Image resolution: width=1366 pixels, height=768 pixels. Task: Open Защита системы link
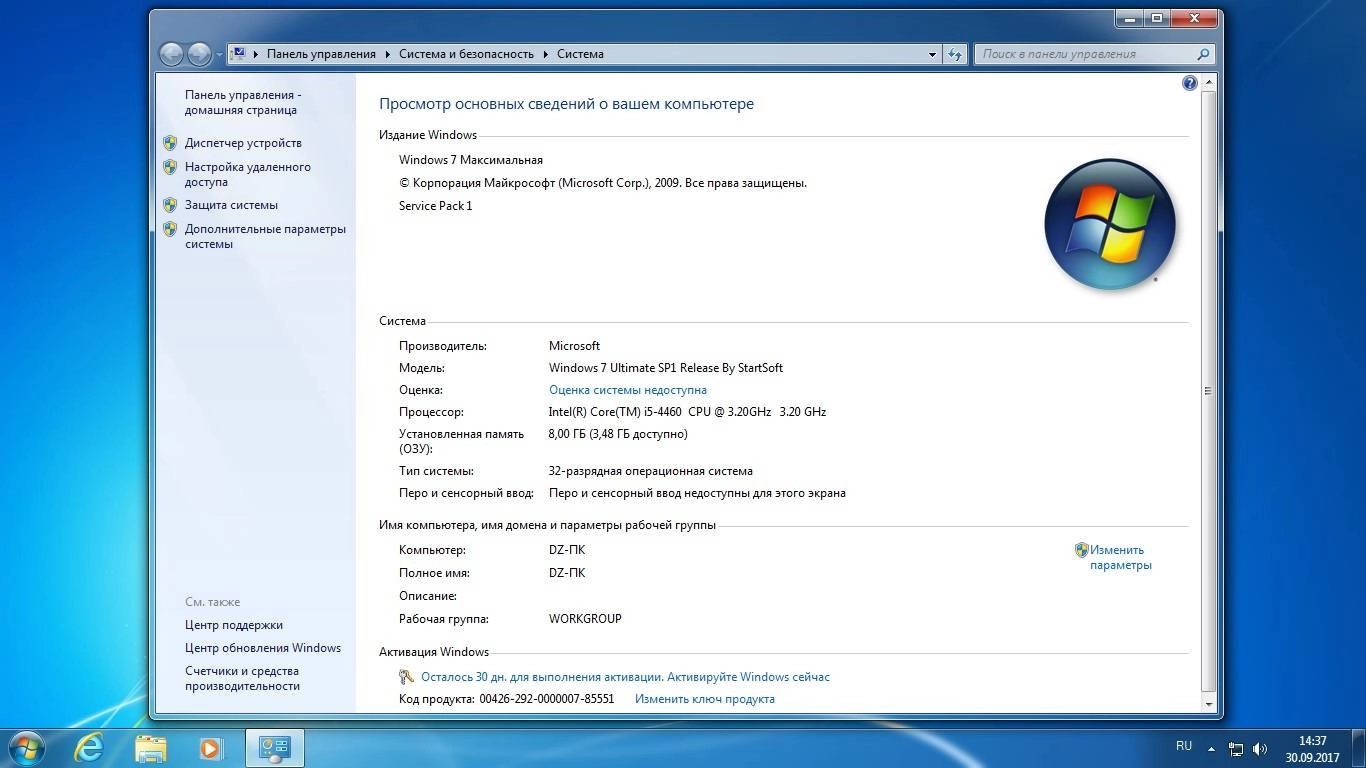coord(231,205)
